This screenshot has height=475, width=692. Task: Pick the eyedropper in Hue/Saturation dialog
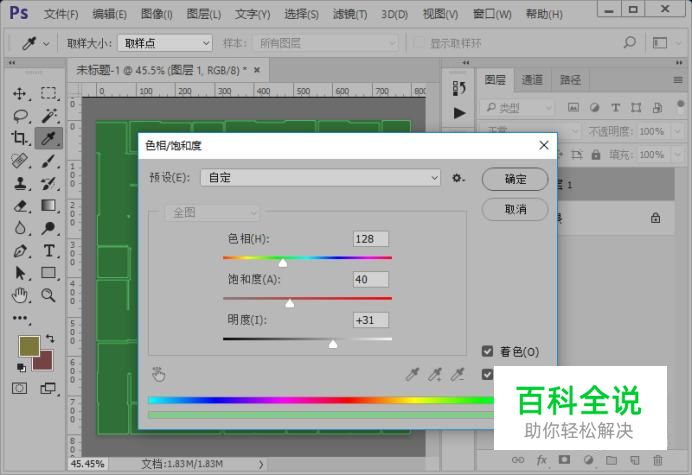point(412,375)
